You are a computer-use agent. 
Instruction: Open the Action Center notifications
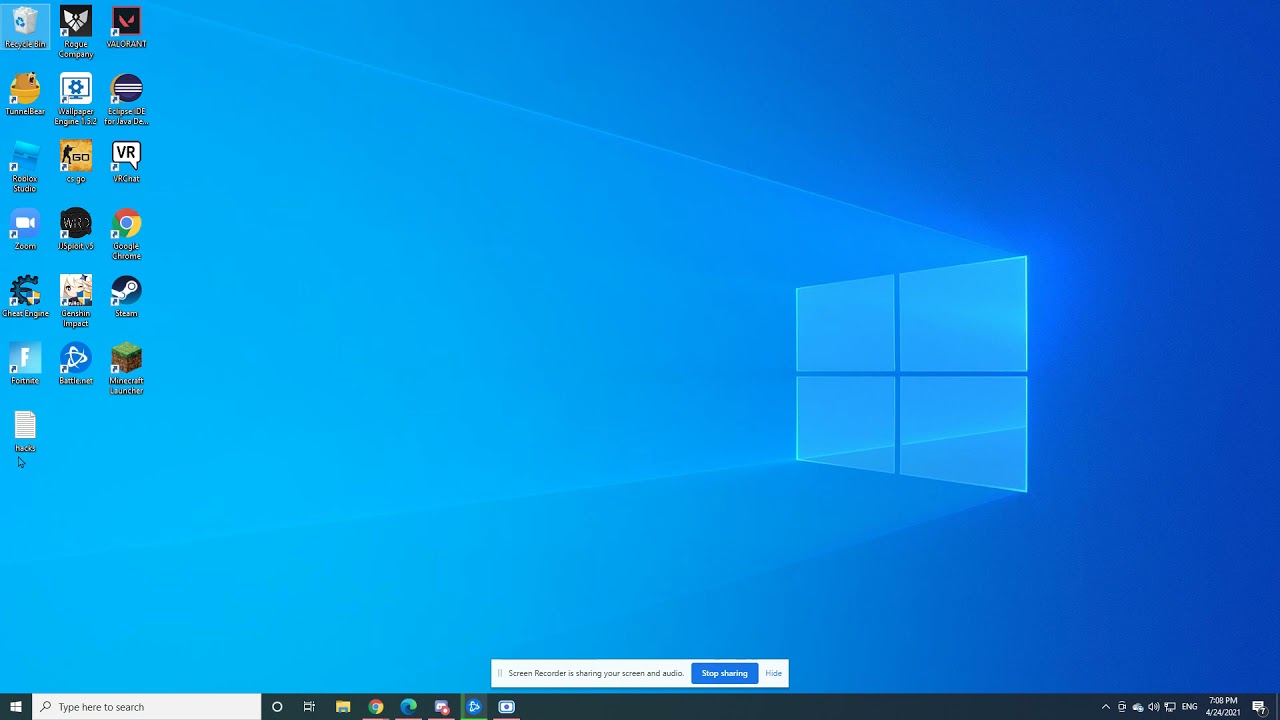pyautogui.click(x=1260, y=707)
